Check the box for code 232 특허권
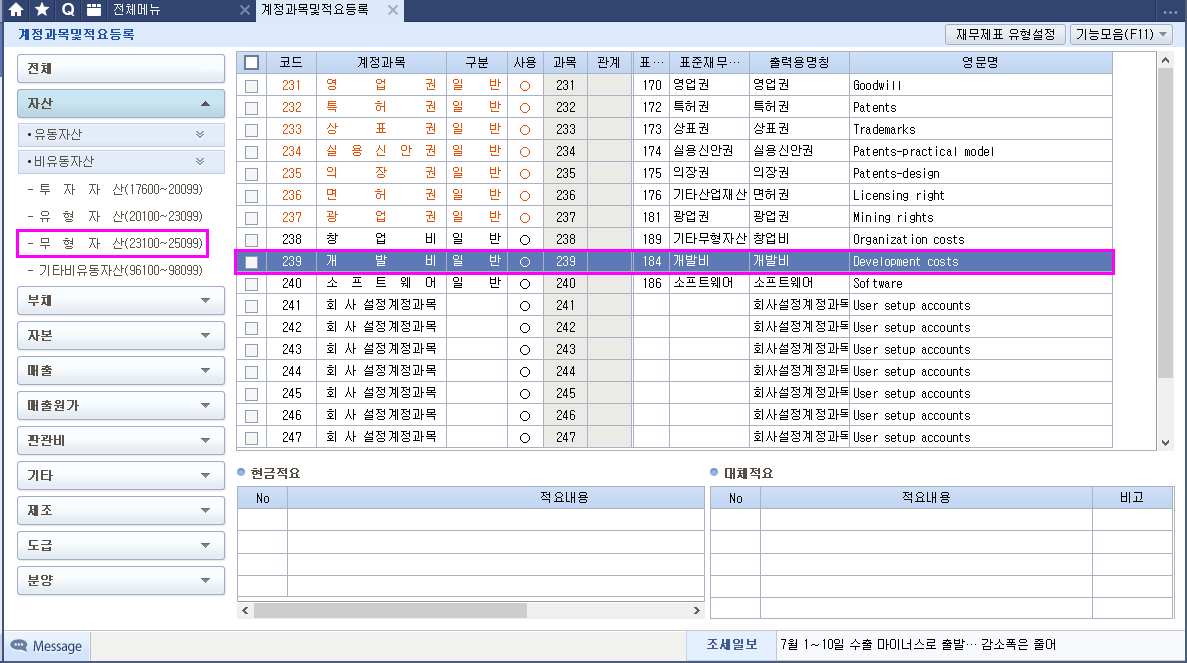Image resolution: width=1187 pixels, height=663 pixels. (x=251, y=108)
